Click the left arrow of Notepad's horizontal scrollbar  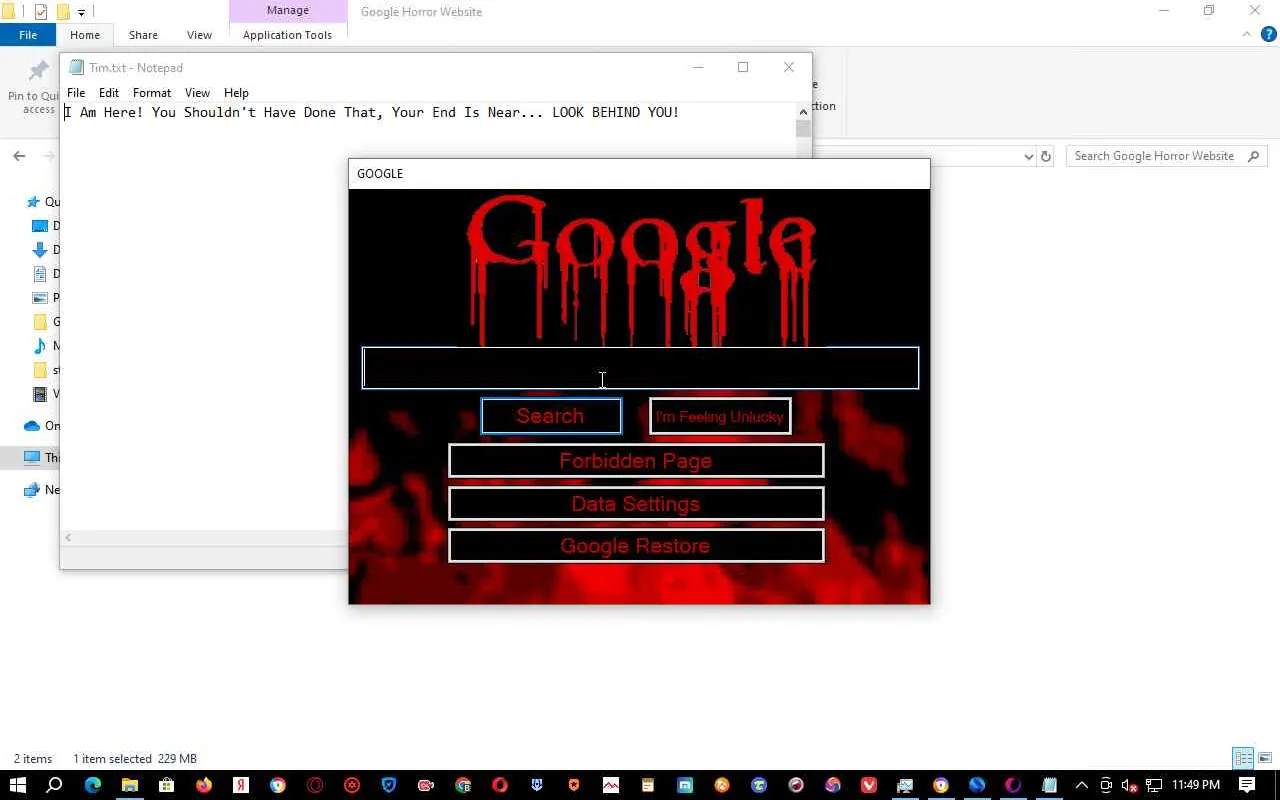68,538
